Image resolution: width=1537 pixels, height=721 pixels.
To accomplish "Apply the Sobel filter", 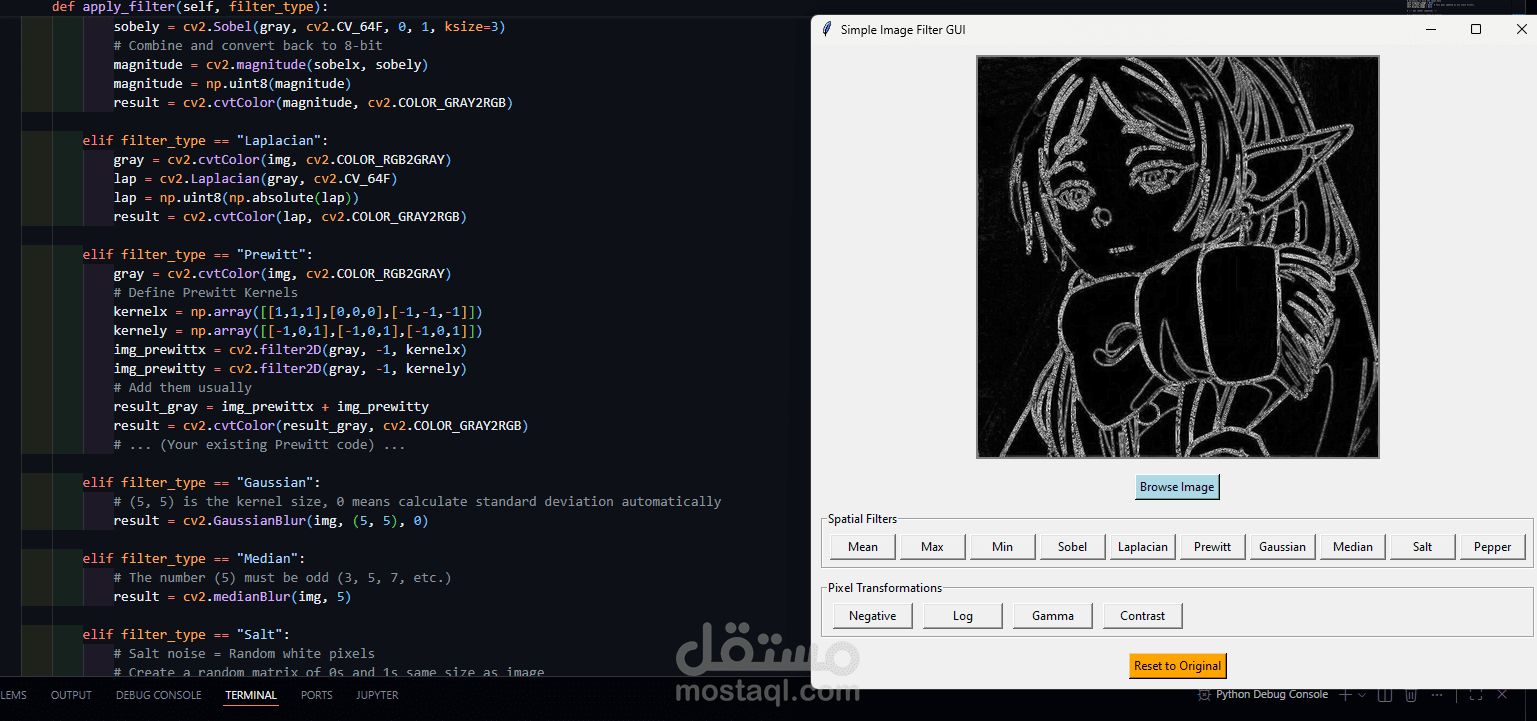I will [1073, 546].
